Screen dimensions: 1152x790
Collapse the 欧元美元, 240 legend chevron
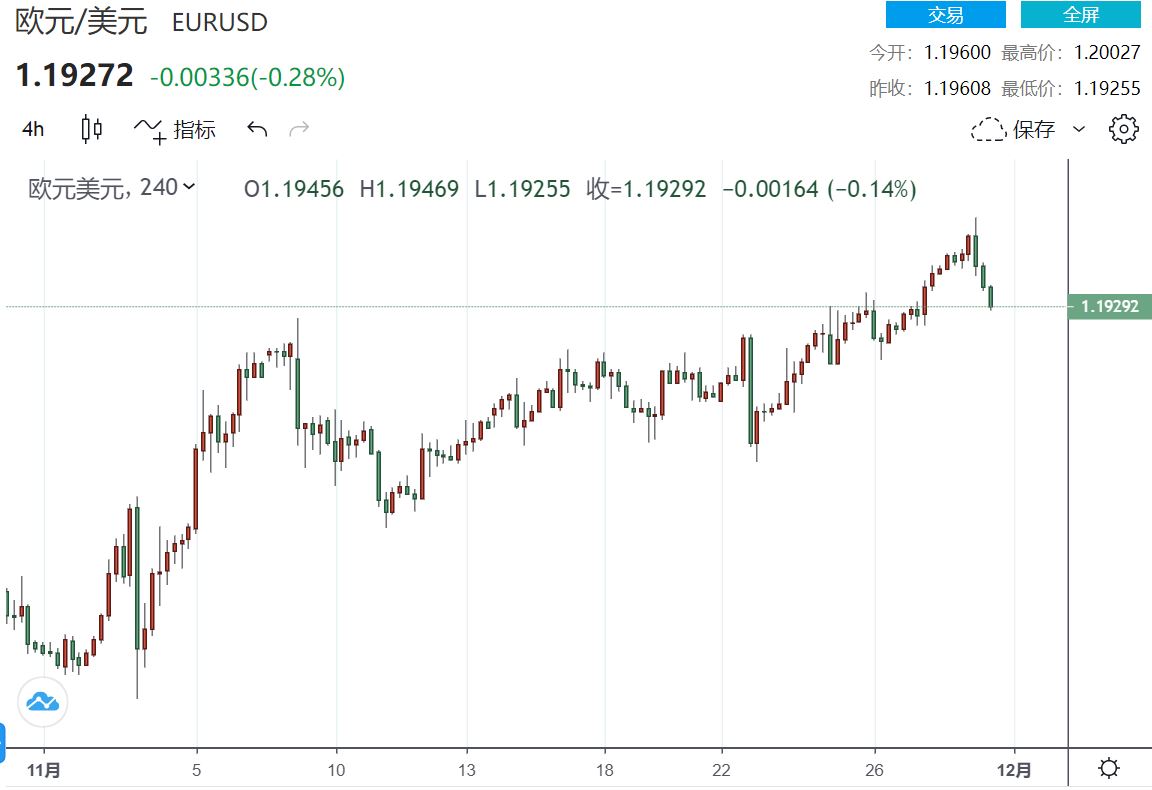190,186
